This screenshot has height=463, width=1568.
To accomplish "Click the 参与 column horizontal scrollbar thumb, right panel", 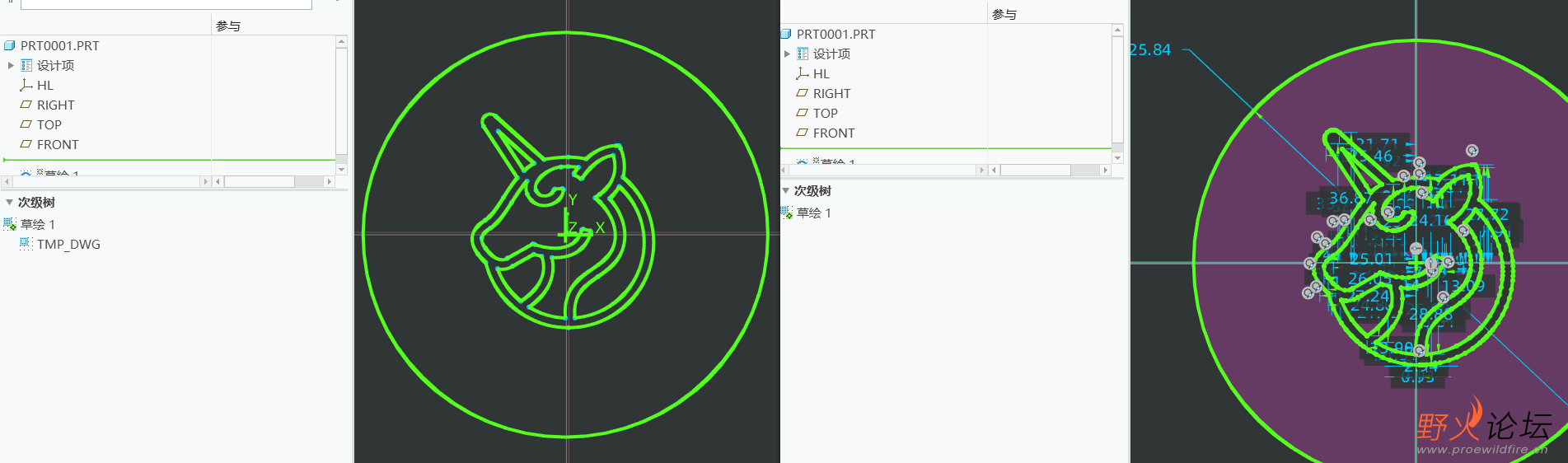I will tap(1035, 170).
